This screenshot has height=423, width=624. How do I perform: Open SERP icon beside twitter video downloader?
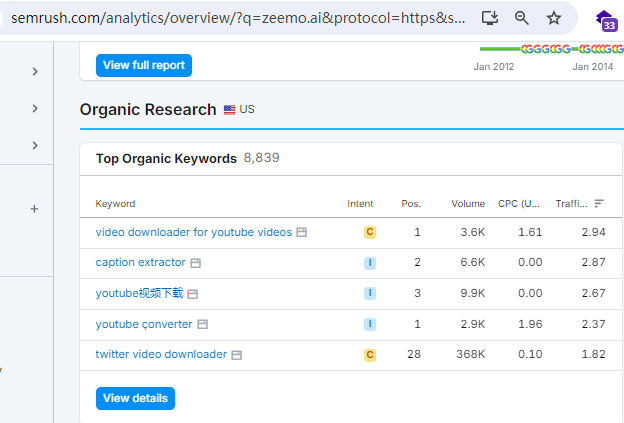click(x=237, y=355)
